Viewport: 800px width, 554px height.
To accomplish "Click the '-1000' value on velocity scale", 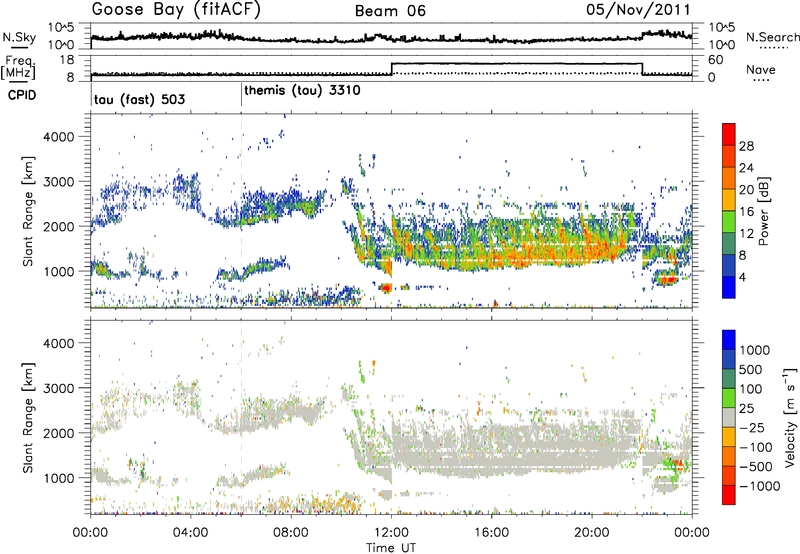I will point(759,486).
